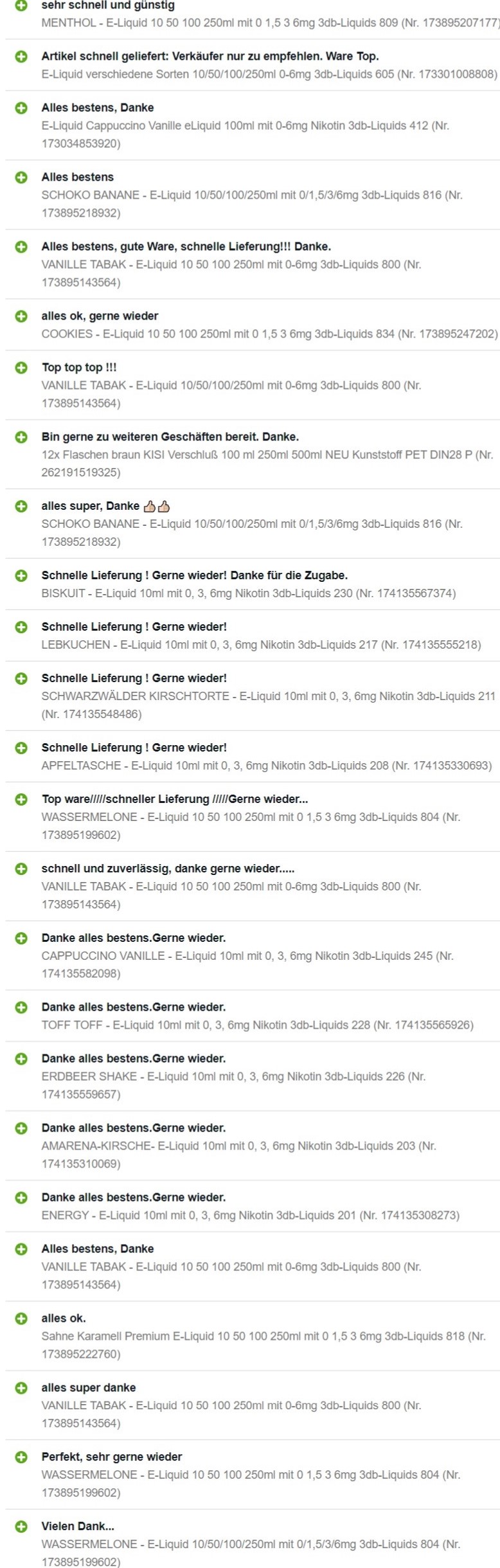Select feedback comment "Schnelle Lieferung ! Gerne wieder! Danke für die Zugabe."

(x=195, y=575)
